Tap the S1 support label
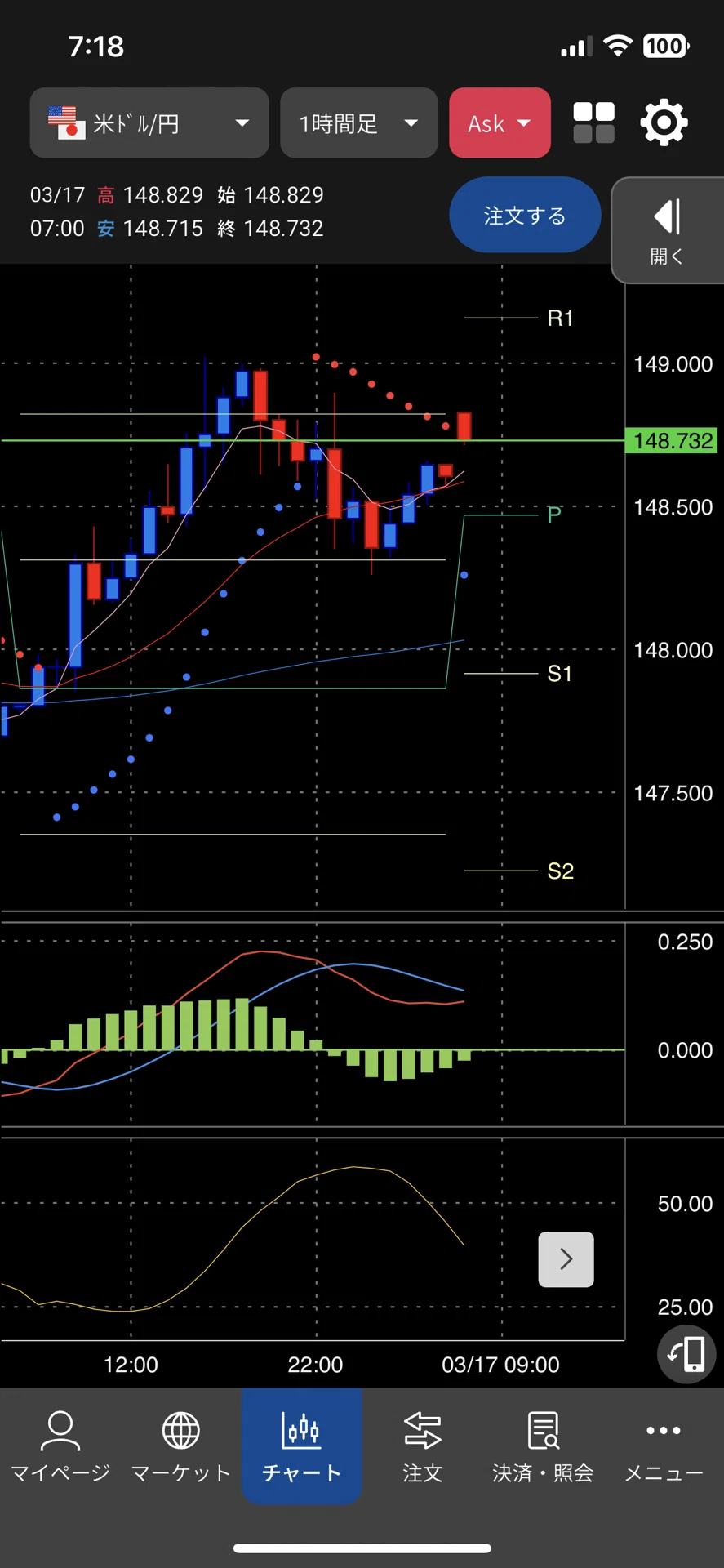Viewport: 724px width, 1568px height. [560, 673]
